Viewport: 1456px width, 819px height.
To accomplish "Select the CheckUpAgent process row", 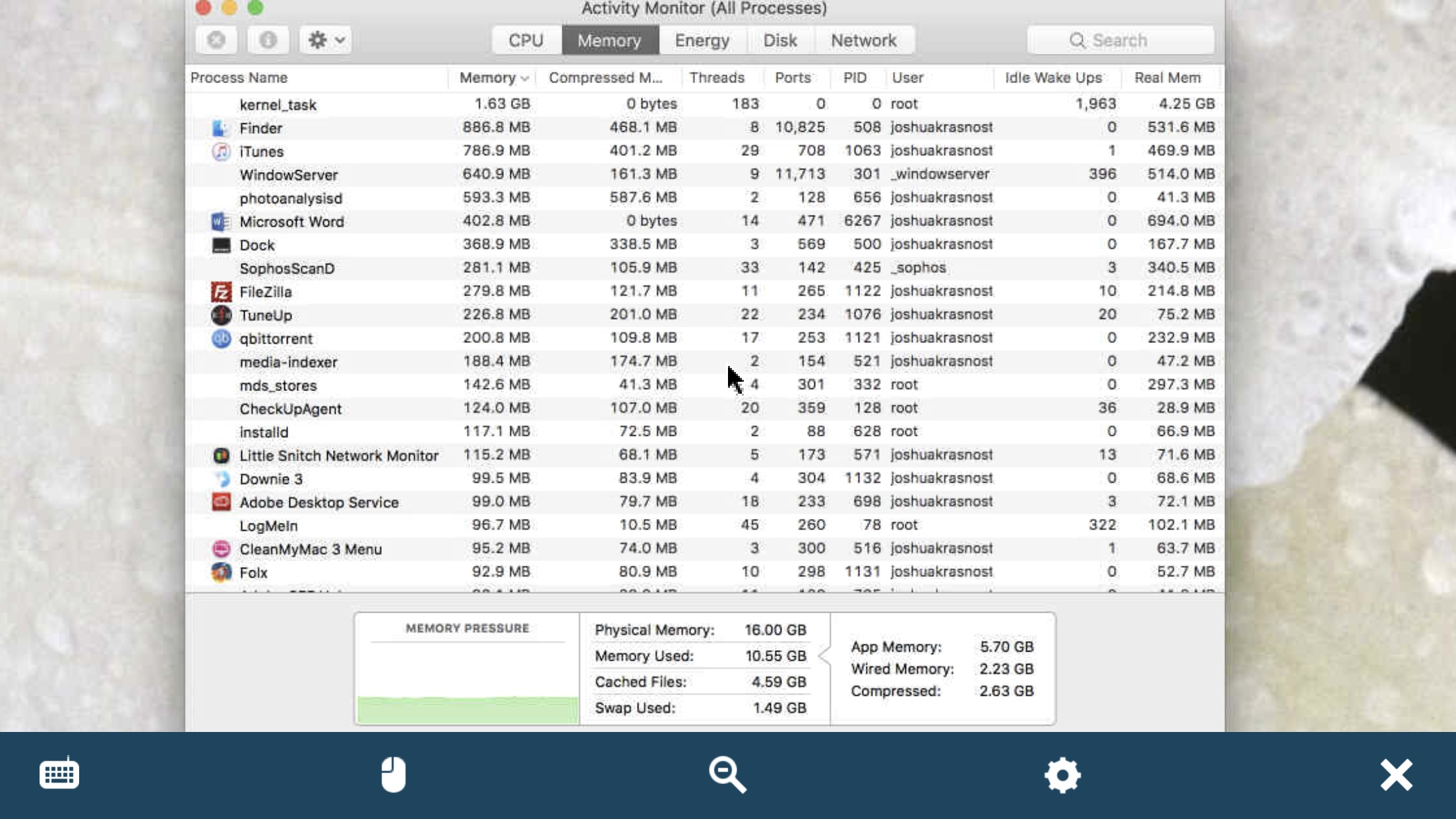I will [x=704, y=408].
